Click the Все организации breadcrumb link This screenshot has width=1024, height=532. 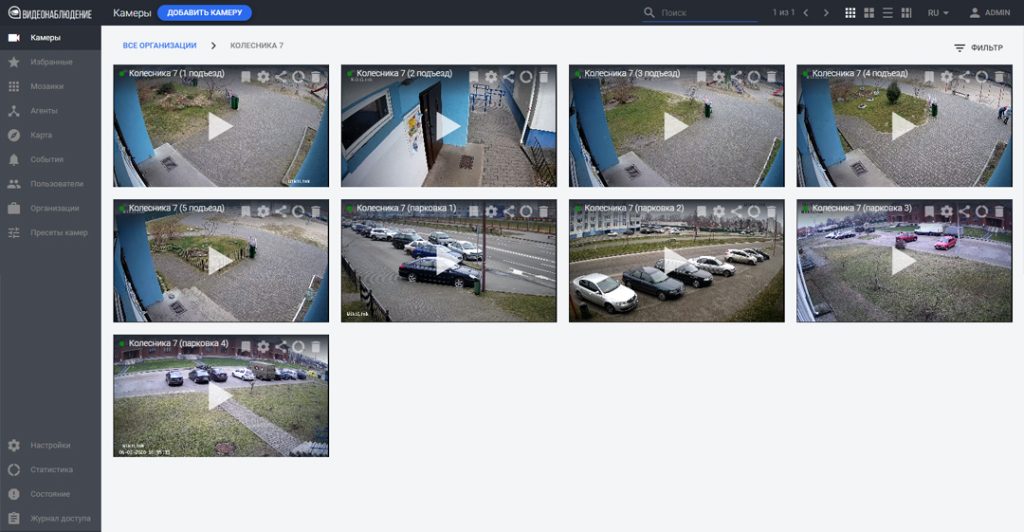(159, 46)
